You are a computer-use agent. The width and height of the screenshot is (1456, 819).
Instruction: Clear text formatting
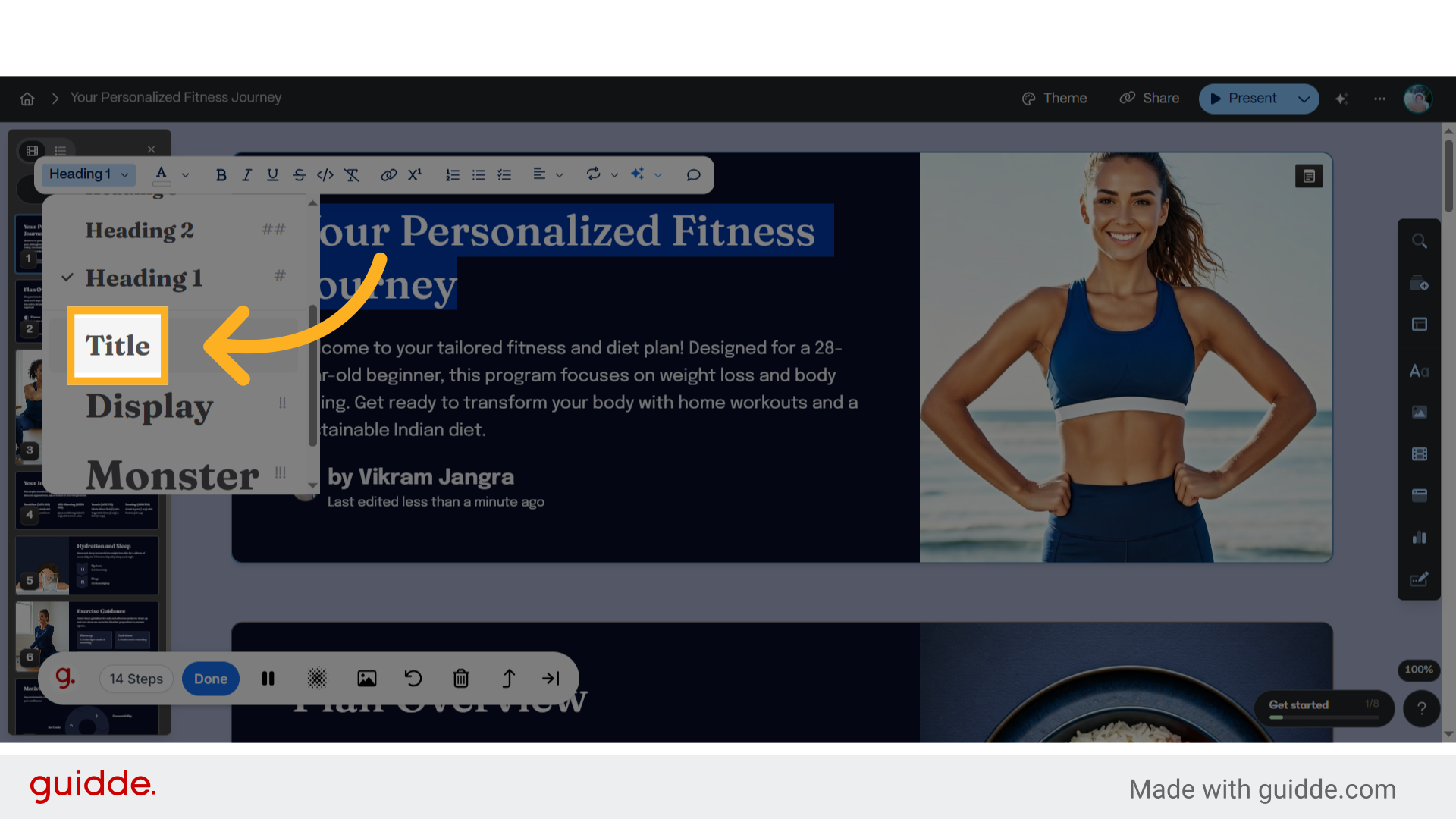pyautogui.click(x=351, y=175)
